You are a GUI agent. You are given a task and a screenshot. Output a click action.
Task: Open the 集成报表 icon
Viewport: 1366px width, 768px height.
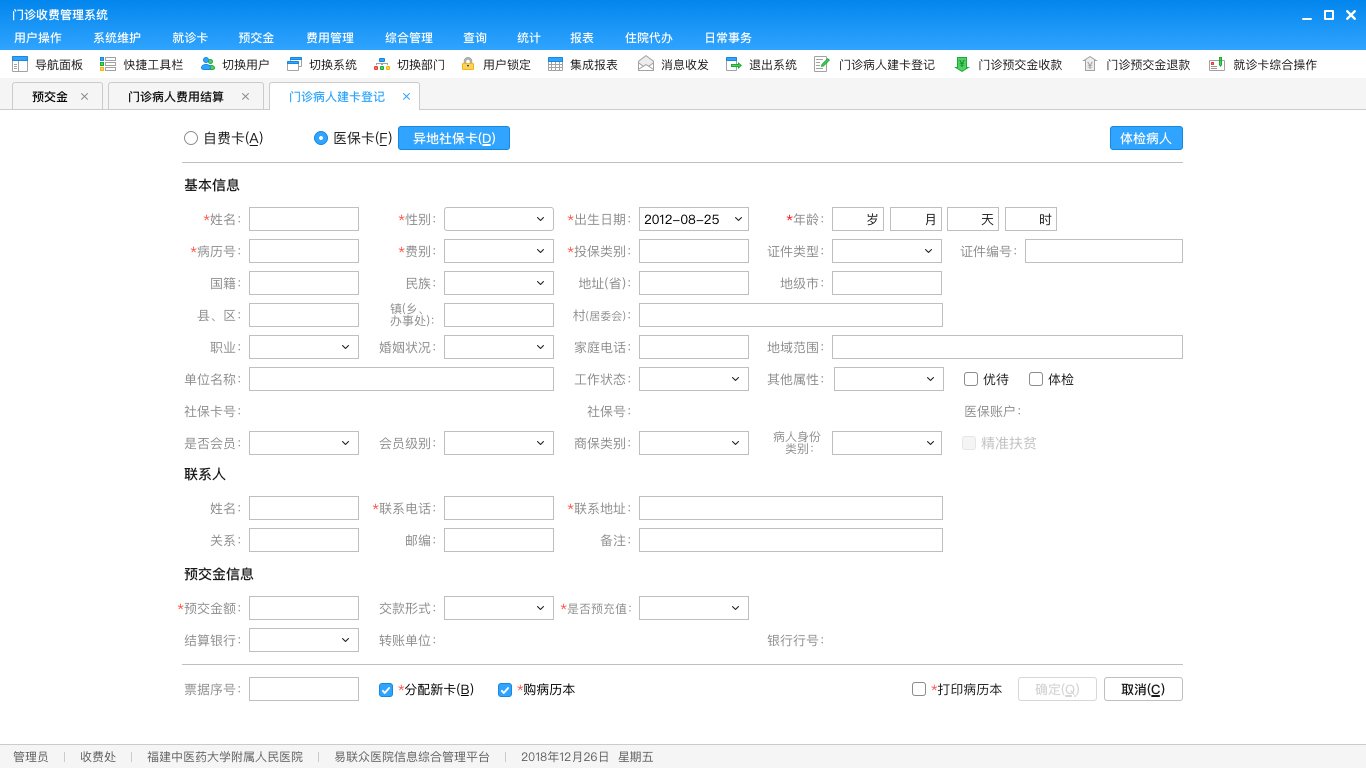coord(556,64)
